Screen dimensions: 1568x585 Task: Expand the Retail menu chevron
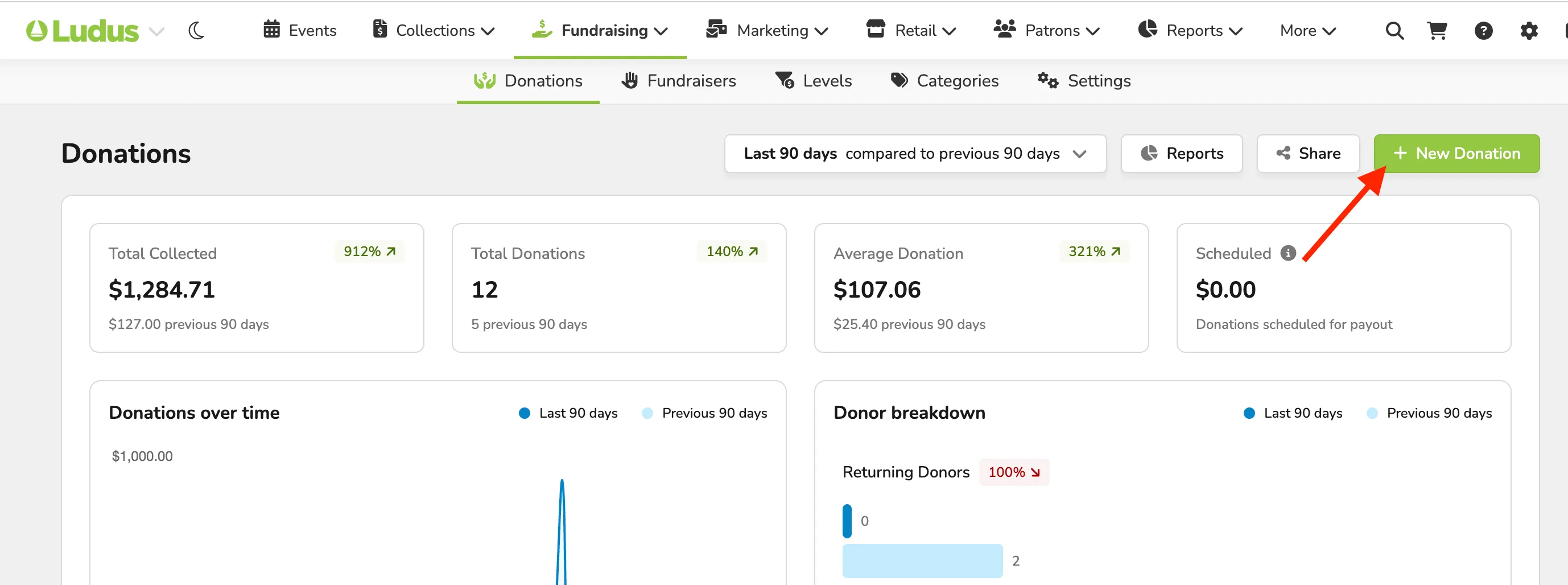tap(949, 31)
